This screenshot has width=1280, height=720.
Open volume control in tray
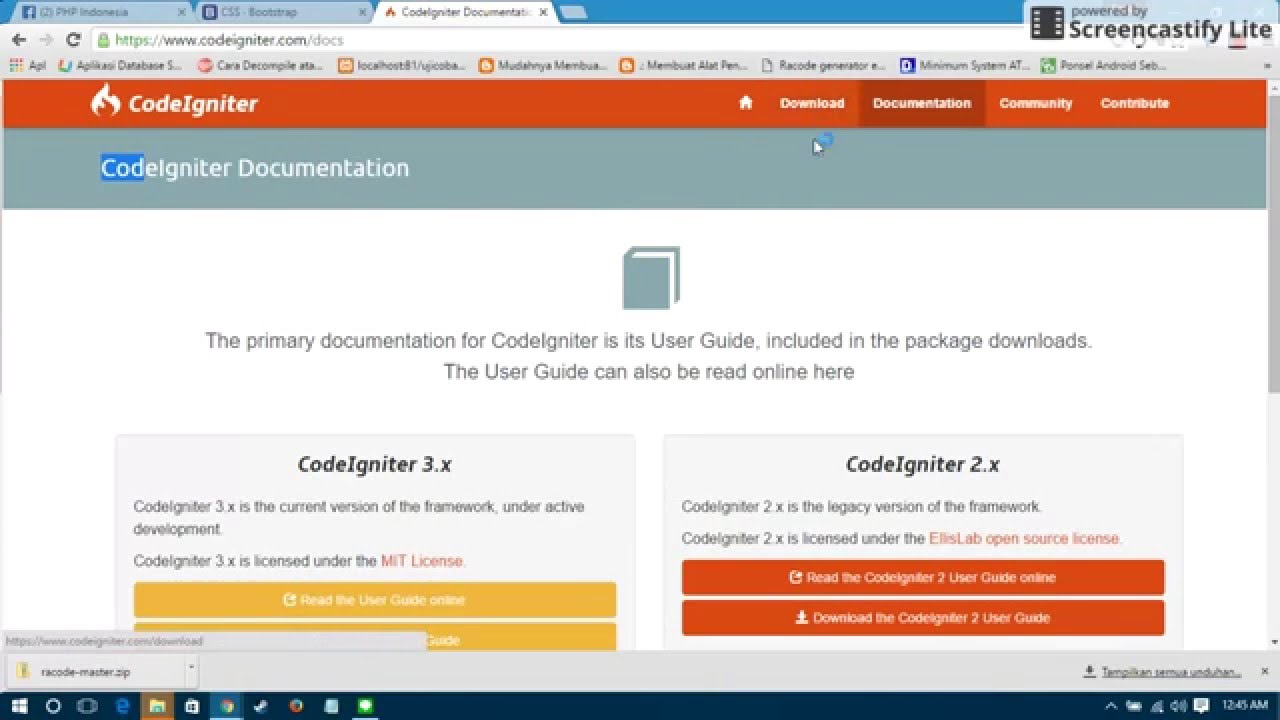click(1176, 705)
